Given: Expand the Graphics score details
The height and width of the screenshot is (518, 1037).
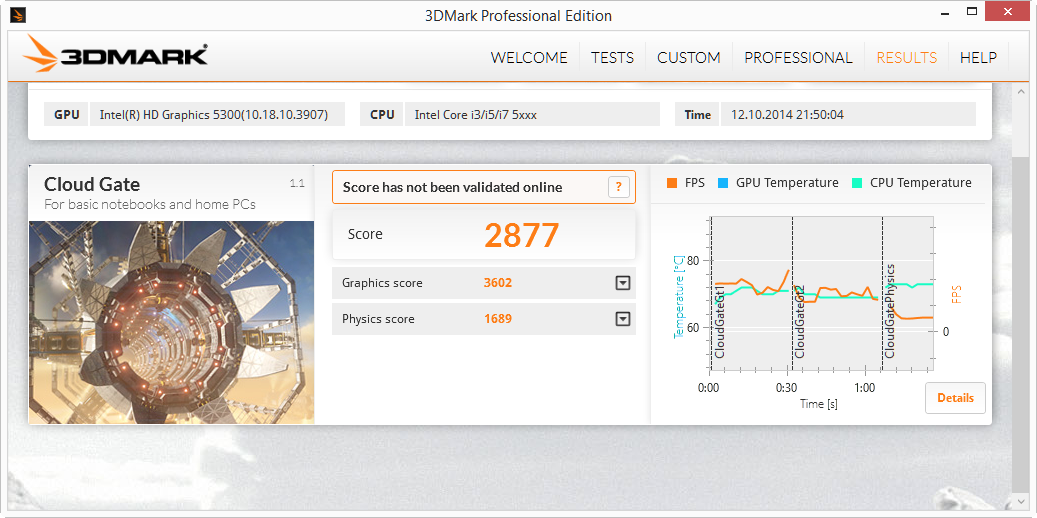Looking at the screenshot, I should click(x=622, y=283).
